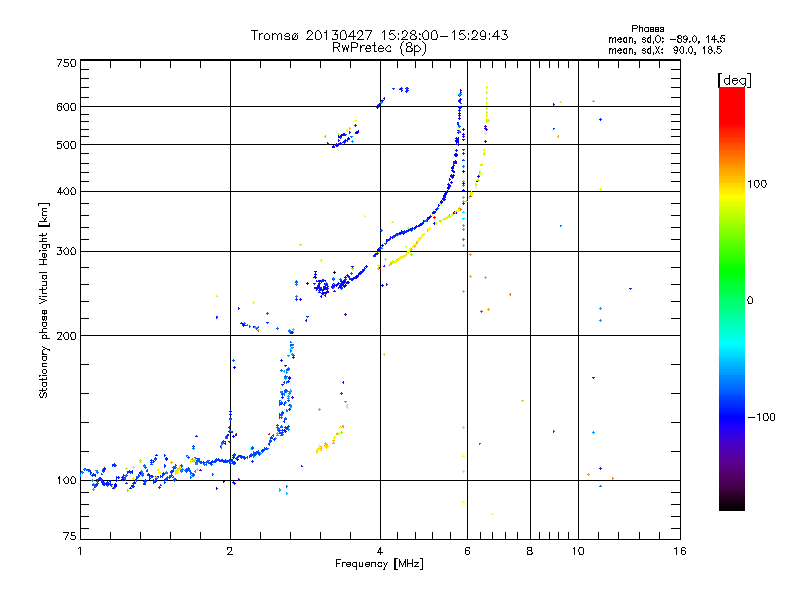
Task: Click the y-axis tick label '750'
Action: [x=66, y=63]
